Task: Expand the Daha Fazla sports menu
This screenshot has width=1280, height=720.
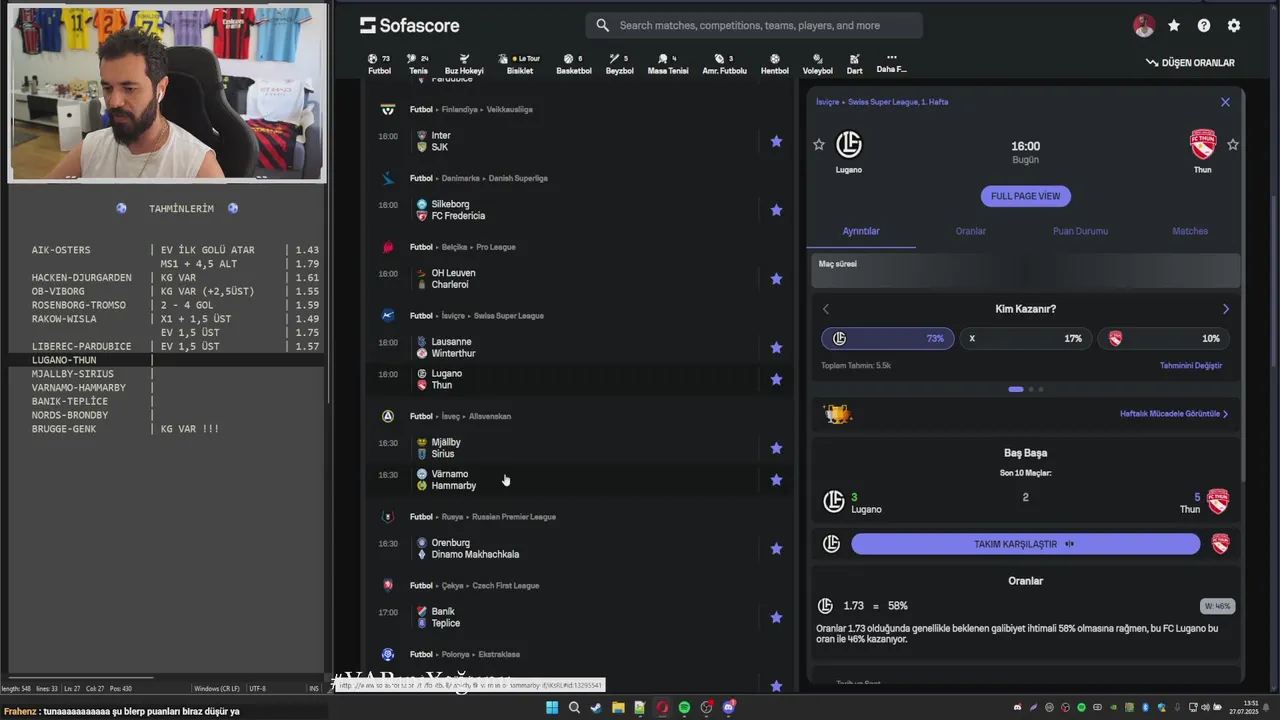Action: click(891, 63)
